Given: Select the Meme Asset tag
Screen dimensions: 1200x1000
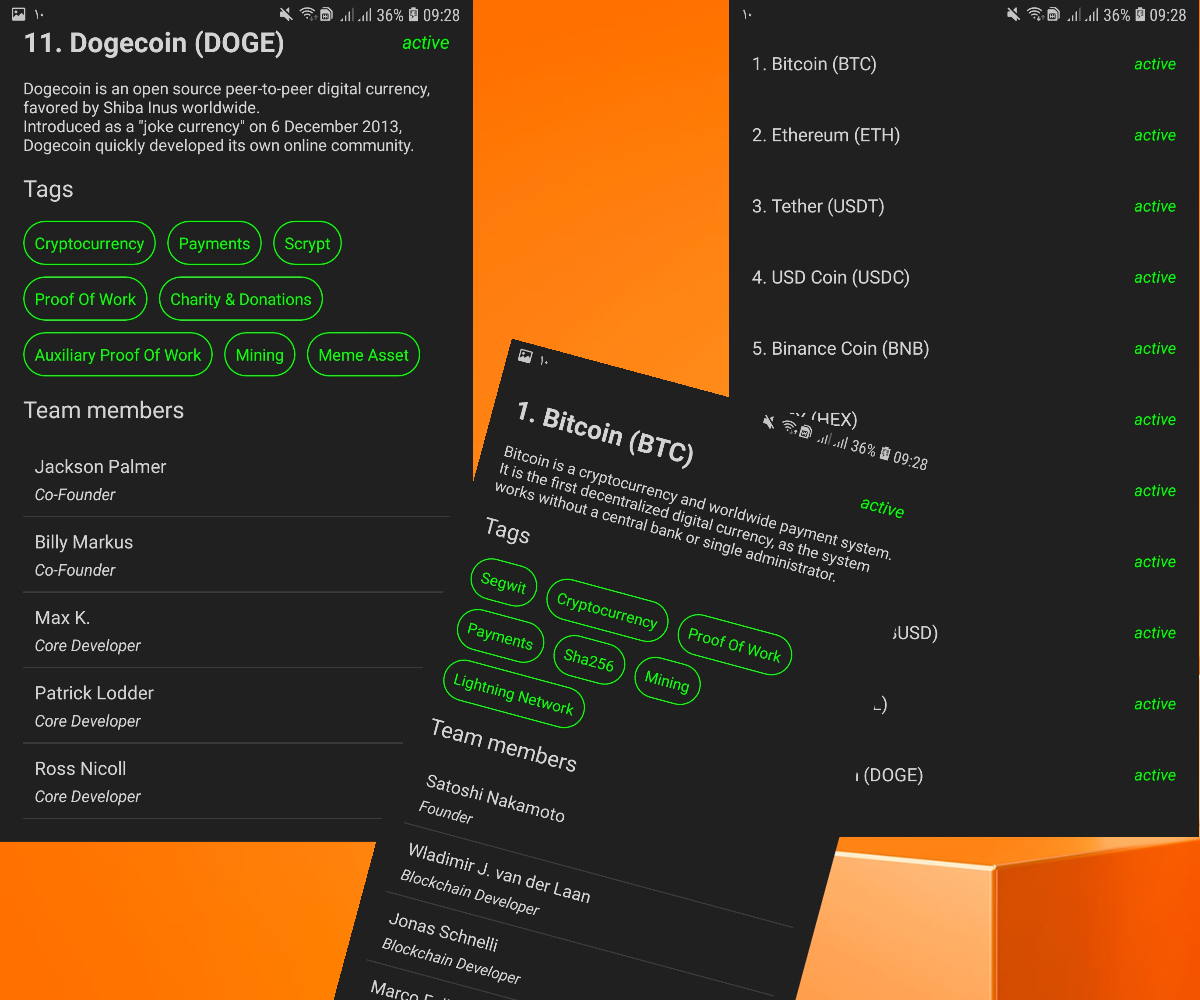Looking at the screenshot, I should click(363, 355).
